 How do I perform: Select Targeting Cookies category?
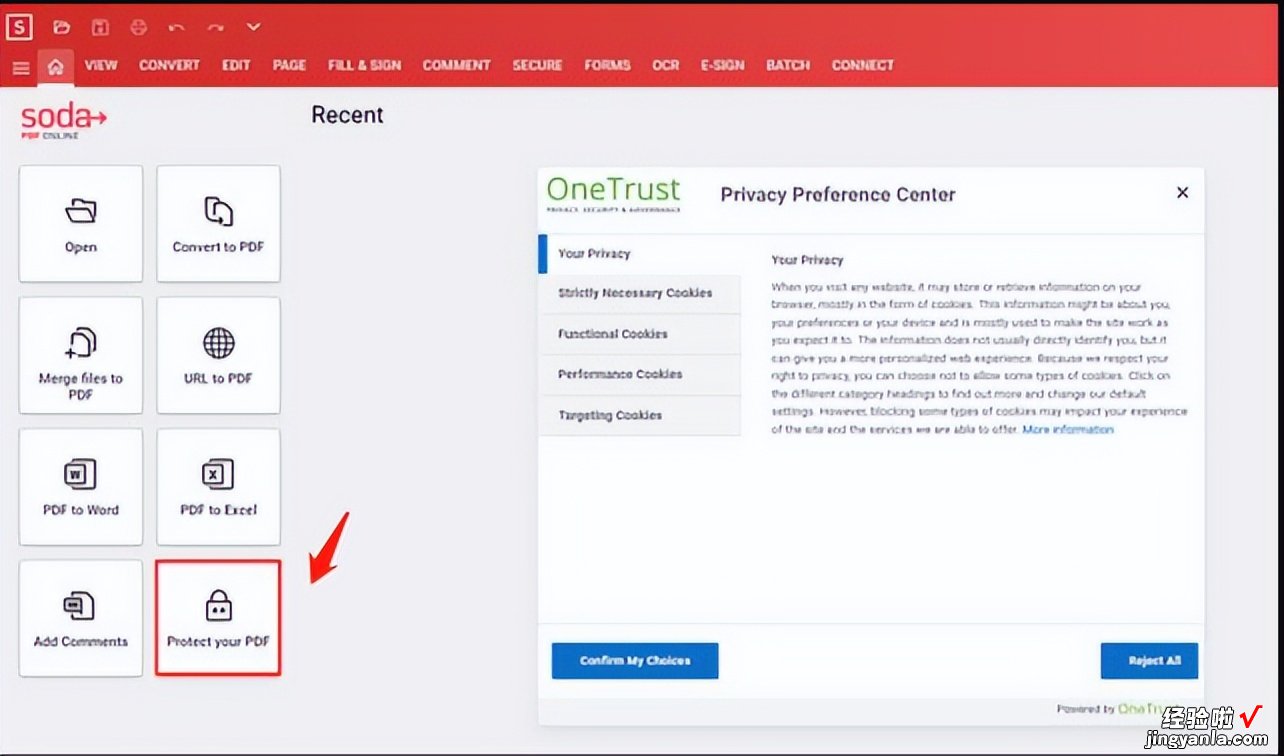coord(640,416)
